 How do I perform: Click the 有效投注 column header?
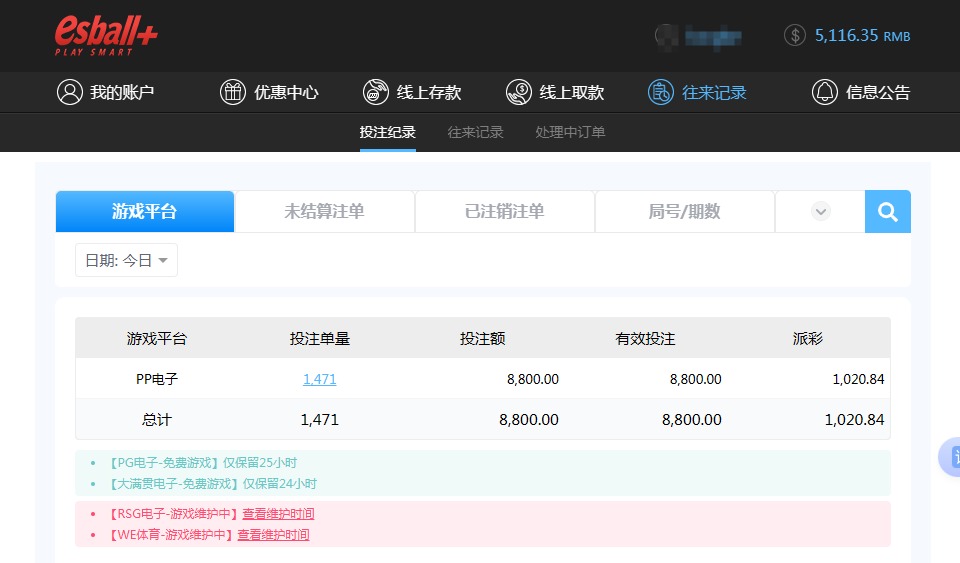point(645,338)
